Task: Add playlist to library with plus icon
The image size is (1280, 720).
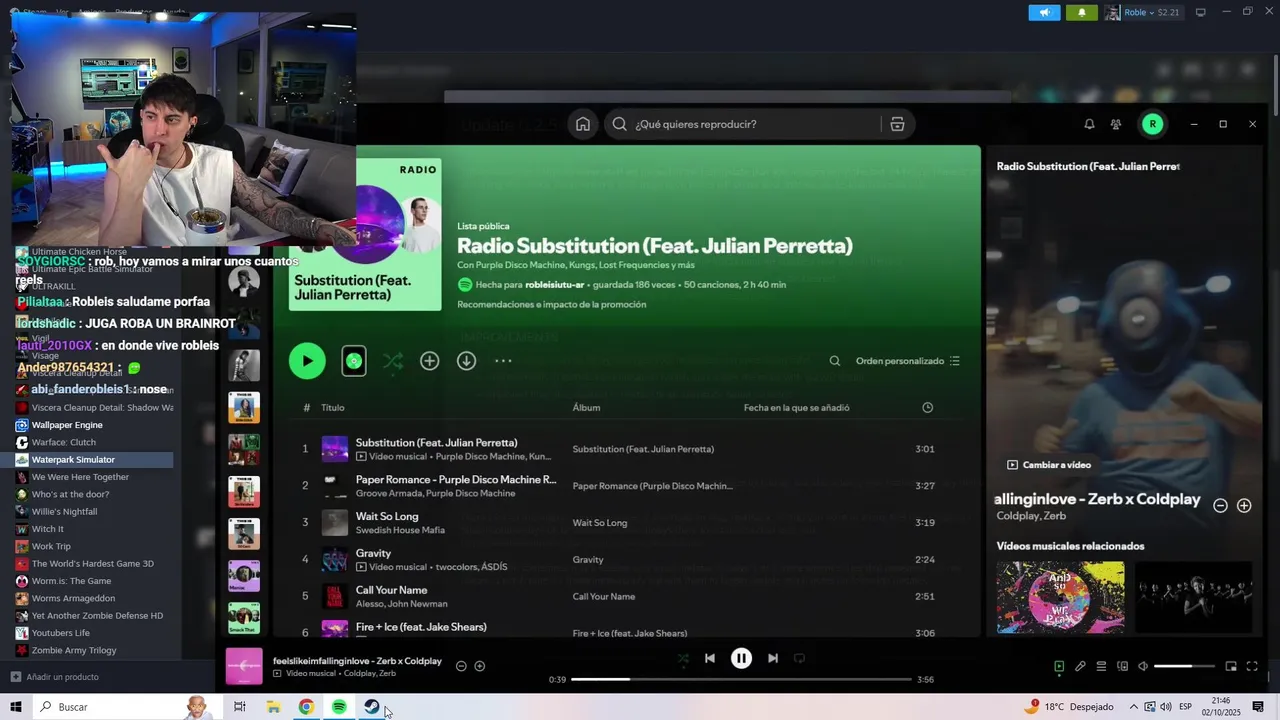Action: pyautogui.click(x=429, y=361)
